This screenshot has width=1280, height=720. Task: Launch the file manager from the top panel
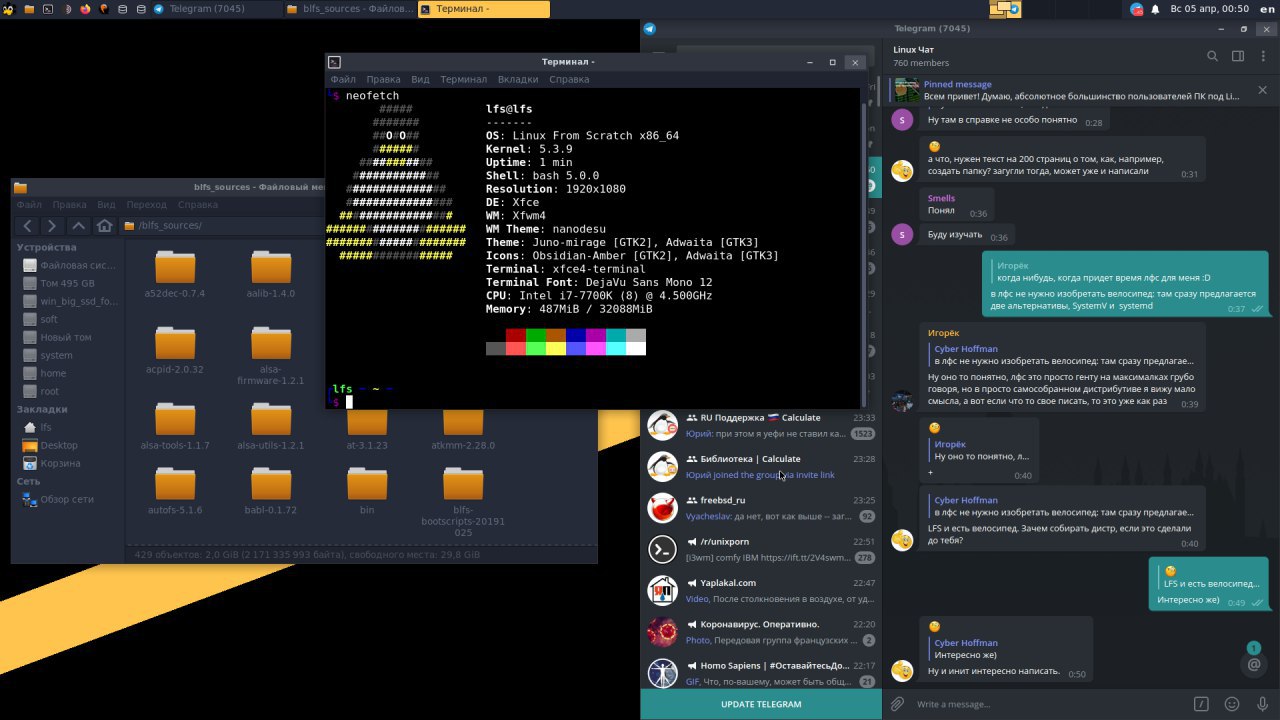pyautogui.click(x=28, y=9)
